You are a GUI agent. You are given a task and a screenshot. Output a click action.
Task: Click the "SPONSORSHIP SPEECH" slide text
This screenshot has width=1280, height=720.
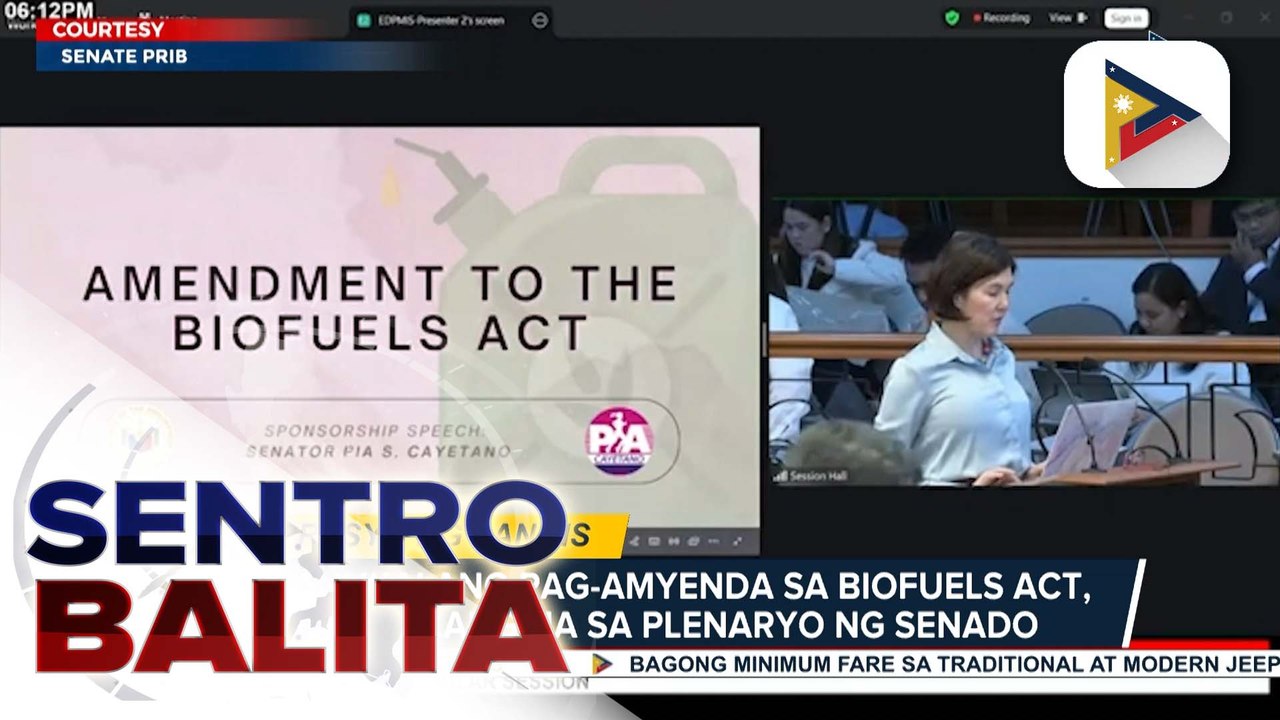coord(376,432)
